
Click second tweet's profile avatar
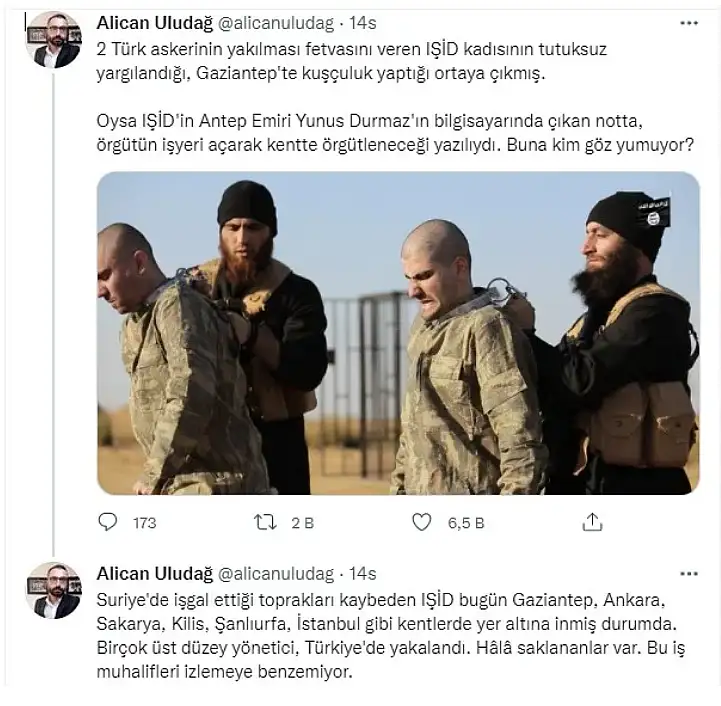point(54,591)
